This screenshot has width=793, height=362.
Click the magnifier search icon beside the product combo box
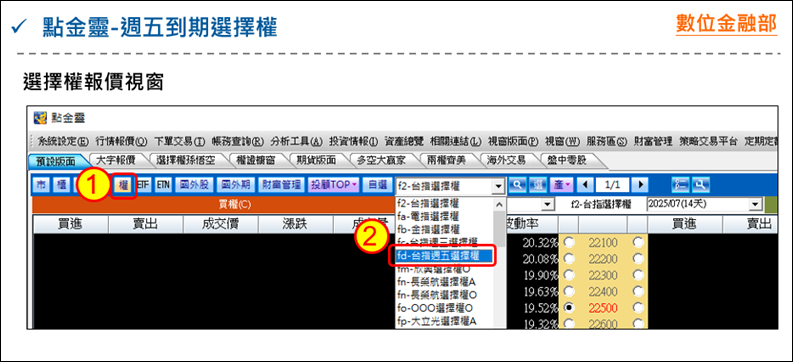517,186
